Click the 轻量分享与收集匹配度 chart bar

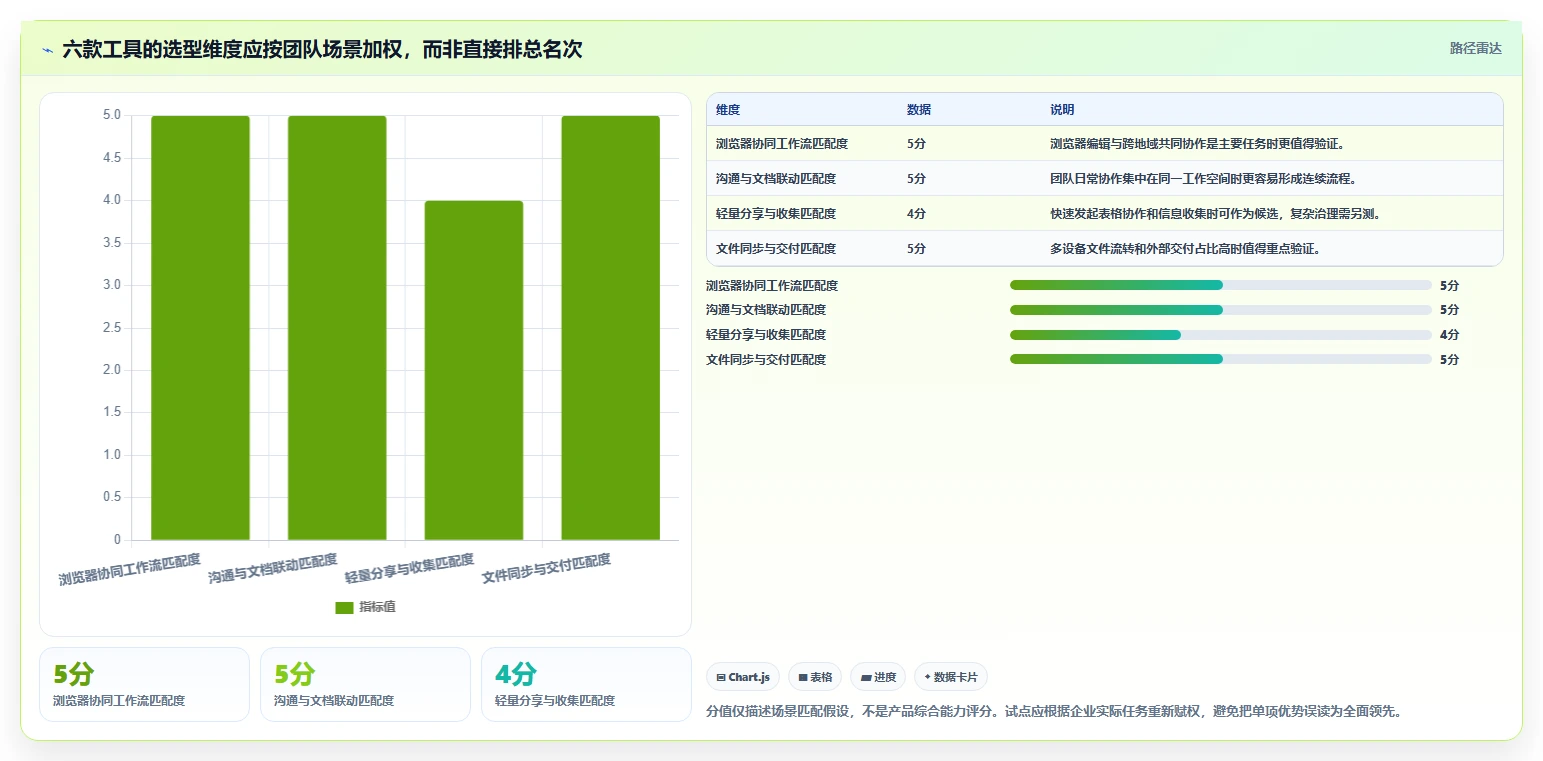click(x=474, y=370)
